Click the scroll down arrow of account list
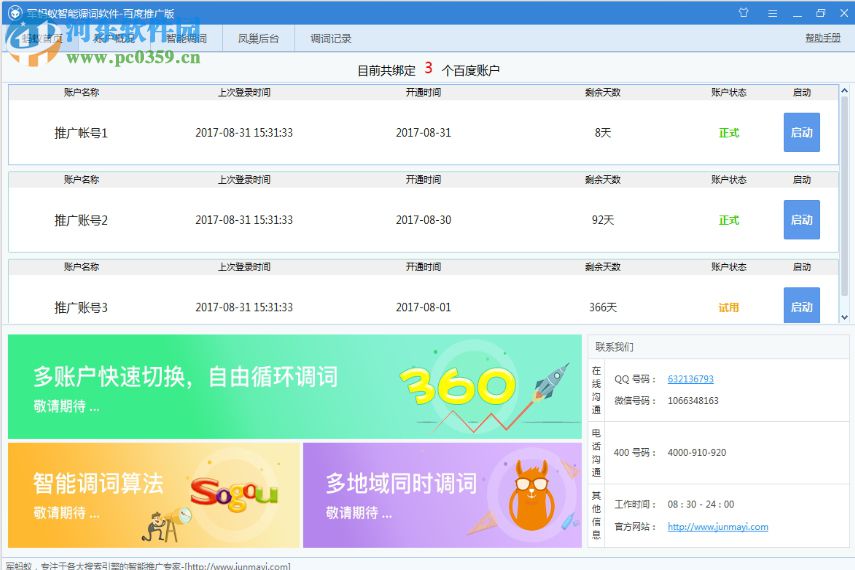This screenshot has height=570, width=855. [x=844, y=317]
